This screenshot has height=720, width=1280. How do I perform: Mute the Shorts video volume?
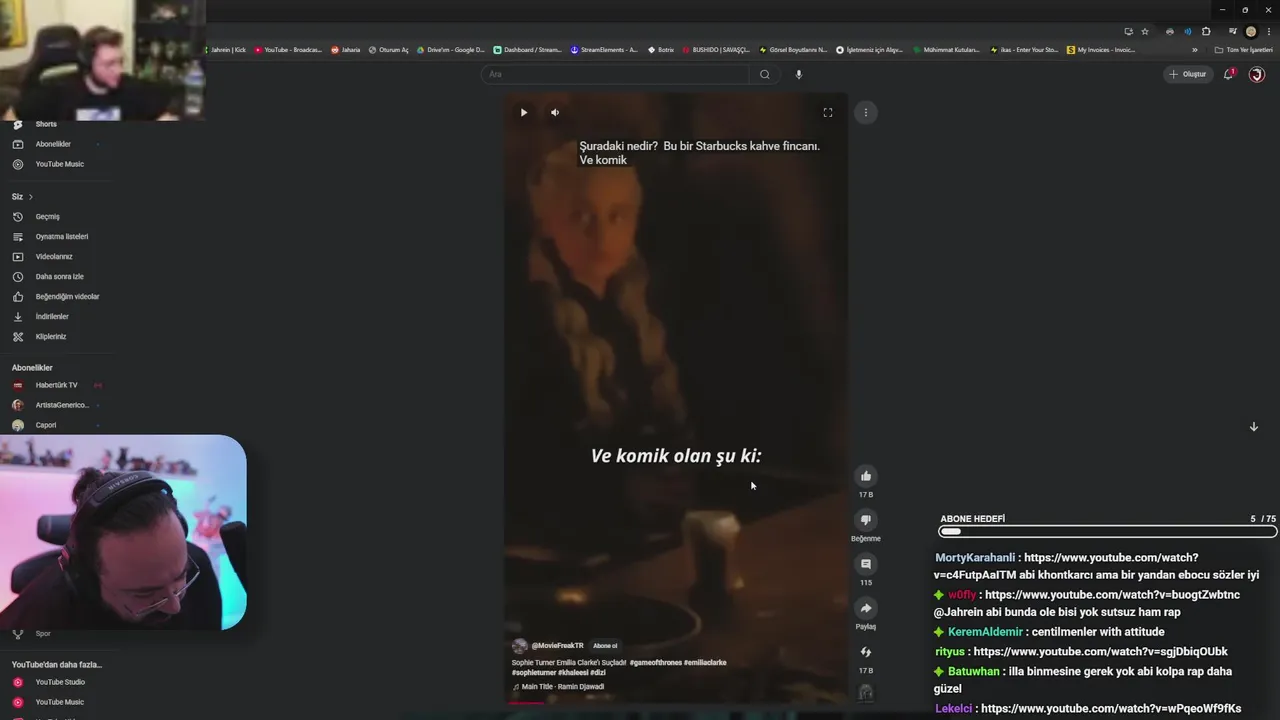pos(555,112)
